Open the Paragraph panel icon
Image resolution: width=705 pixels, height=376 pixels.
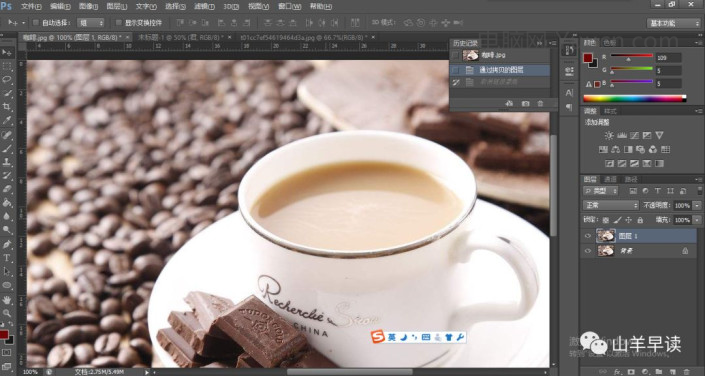[569, 107]
